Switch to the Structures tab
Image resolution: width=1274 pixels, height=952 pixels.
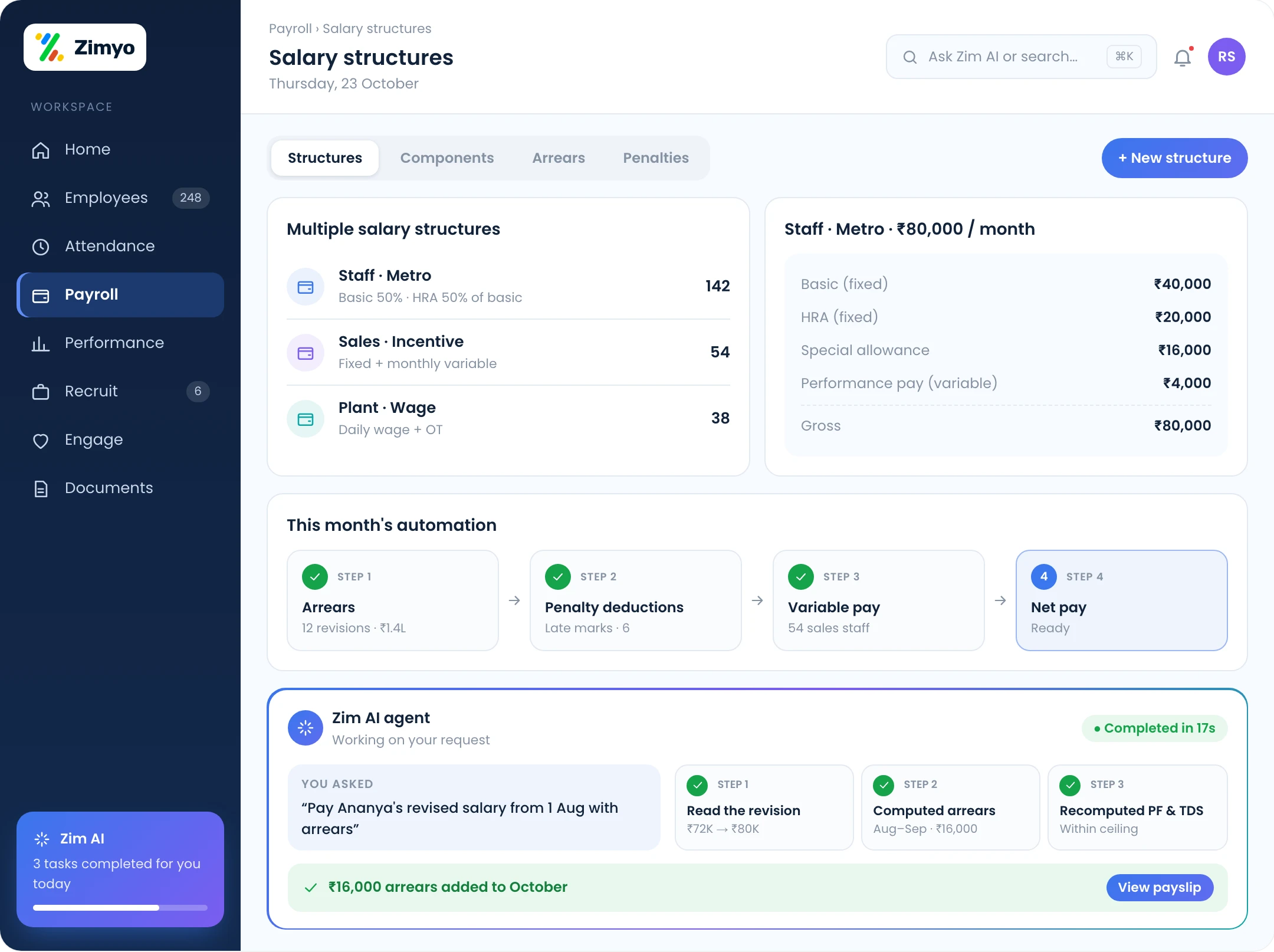[325, 158]
